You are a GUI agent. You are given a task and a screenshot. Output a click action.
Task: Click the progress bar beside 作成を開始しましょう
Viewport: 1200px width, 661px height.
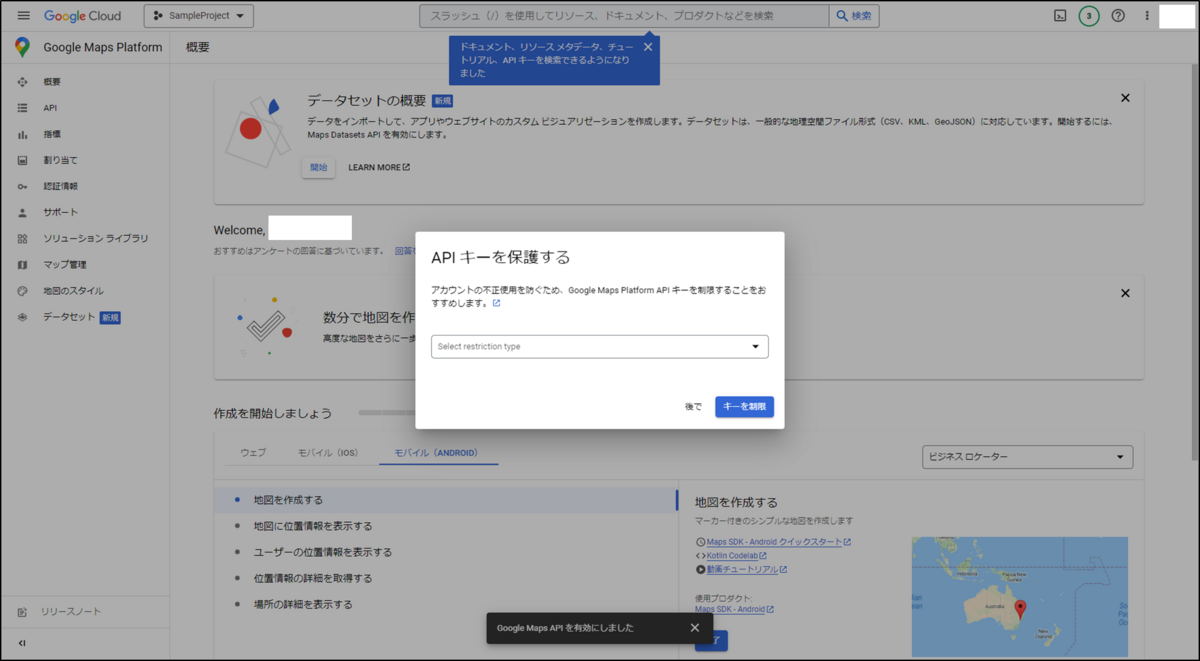388,412
